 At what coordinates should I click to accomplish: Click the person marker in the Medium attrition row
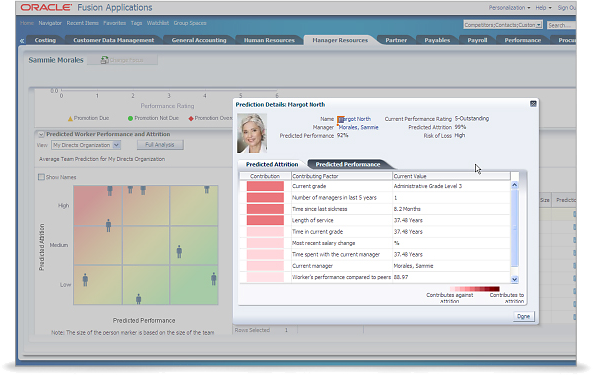point(179,251)
